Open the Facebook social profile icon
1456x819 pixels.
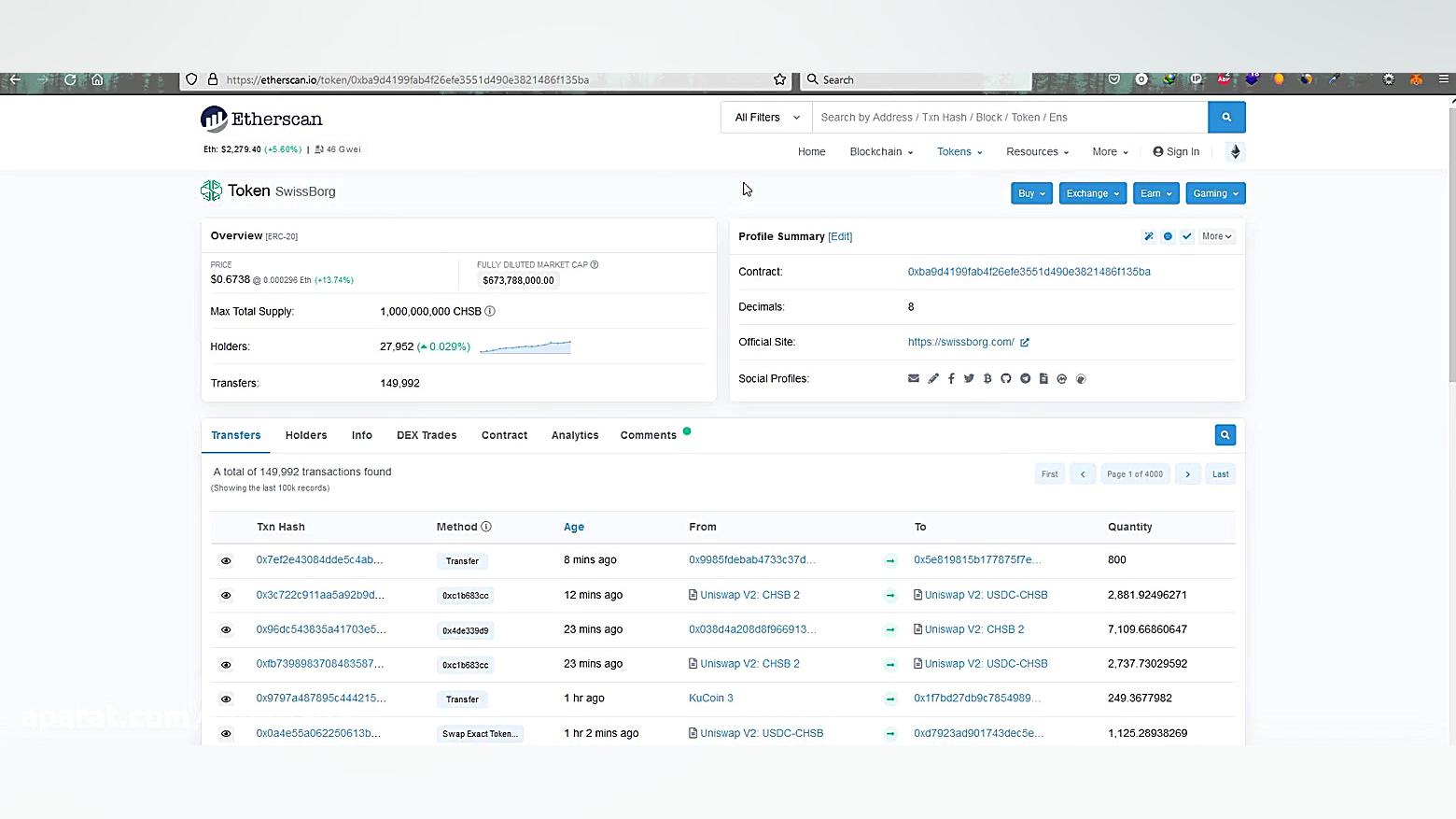click(x=951, y=378)
